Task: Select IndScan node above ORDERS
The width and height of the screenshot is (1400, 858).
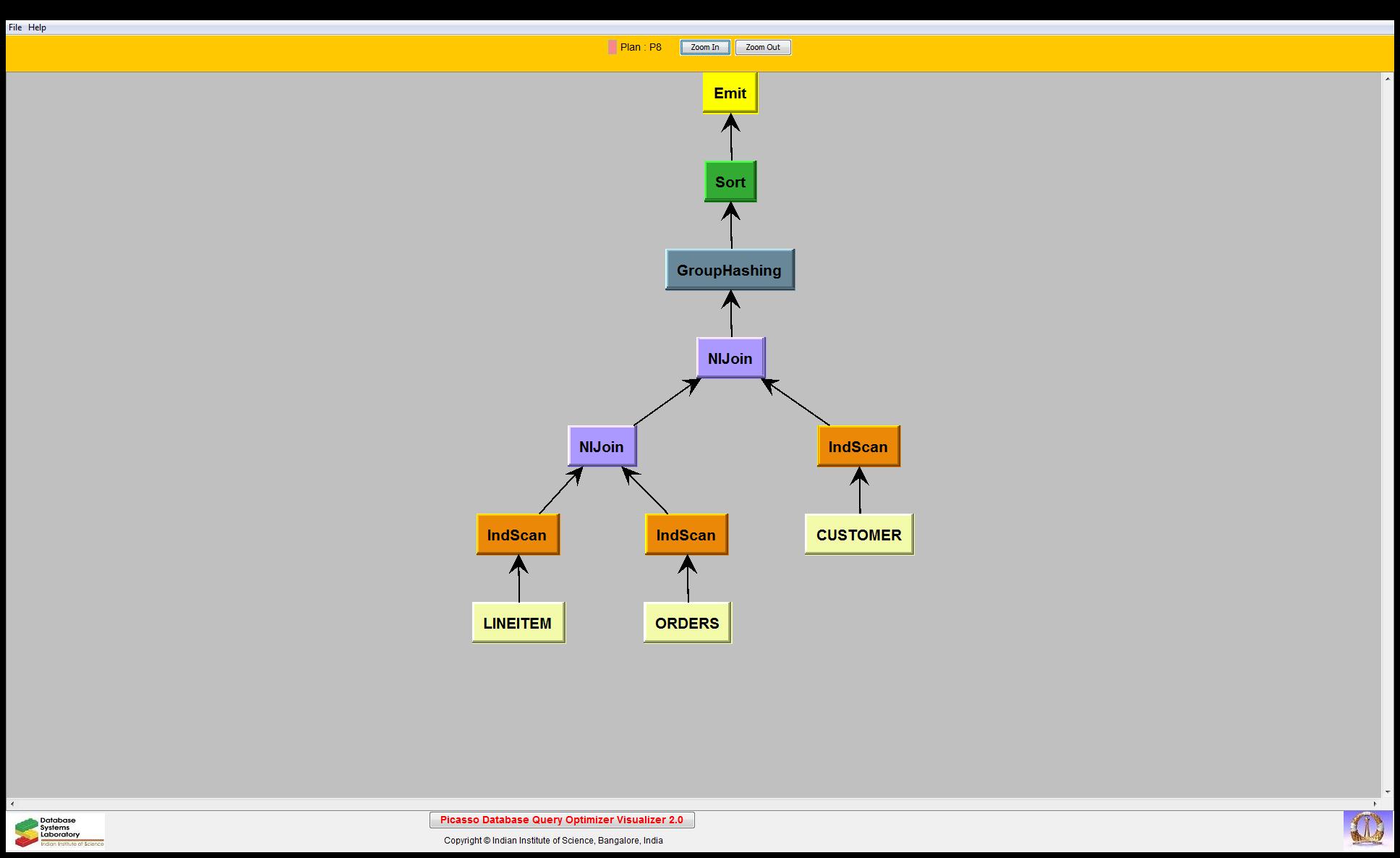Action: coord(686,535)
